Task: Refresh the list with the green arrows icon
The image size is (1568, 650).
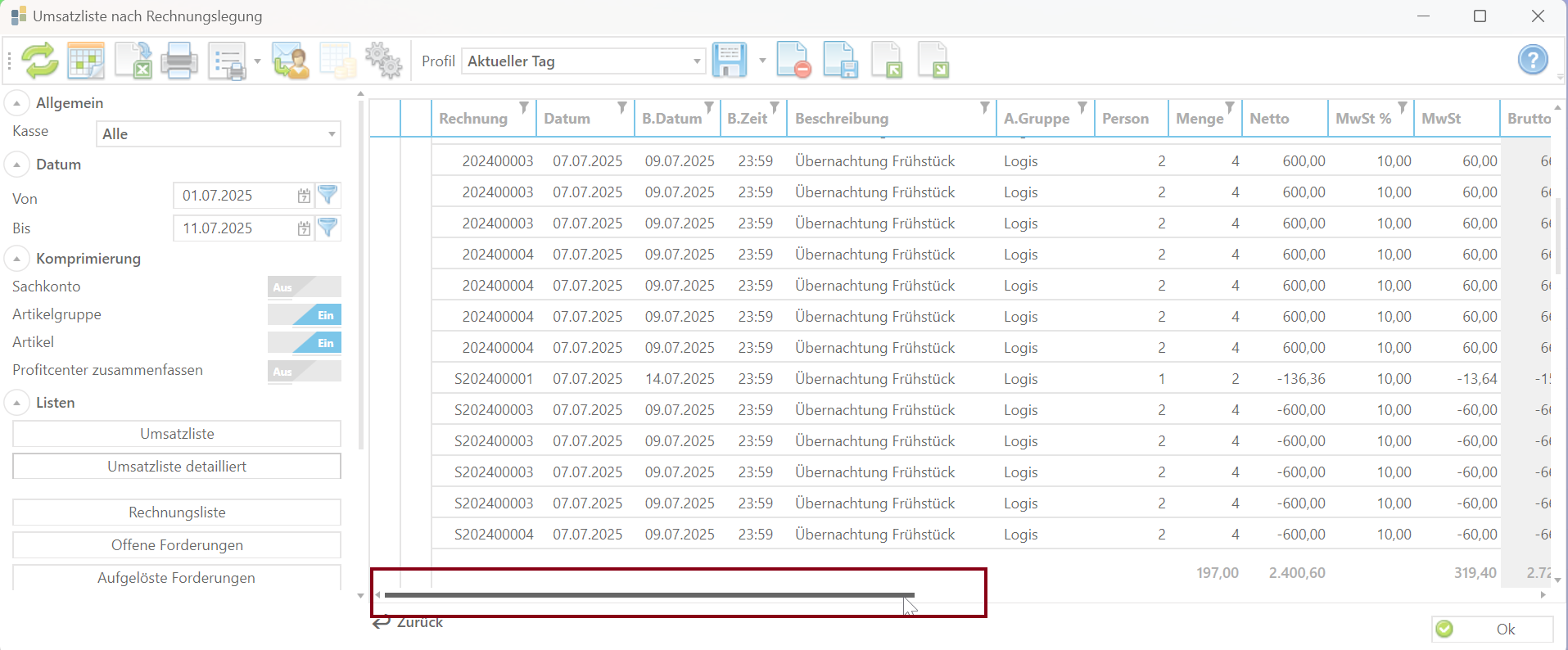Action: pyautogui.click(x=39, y=61)
